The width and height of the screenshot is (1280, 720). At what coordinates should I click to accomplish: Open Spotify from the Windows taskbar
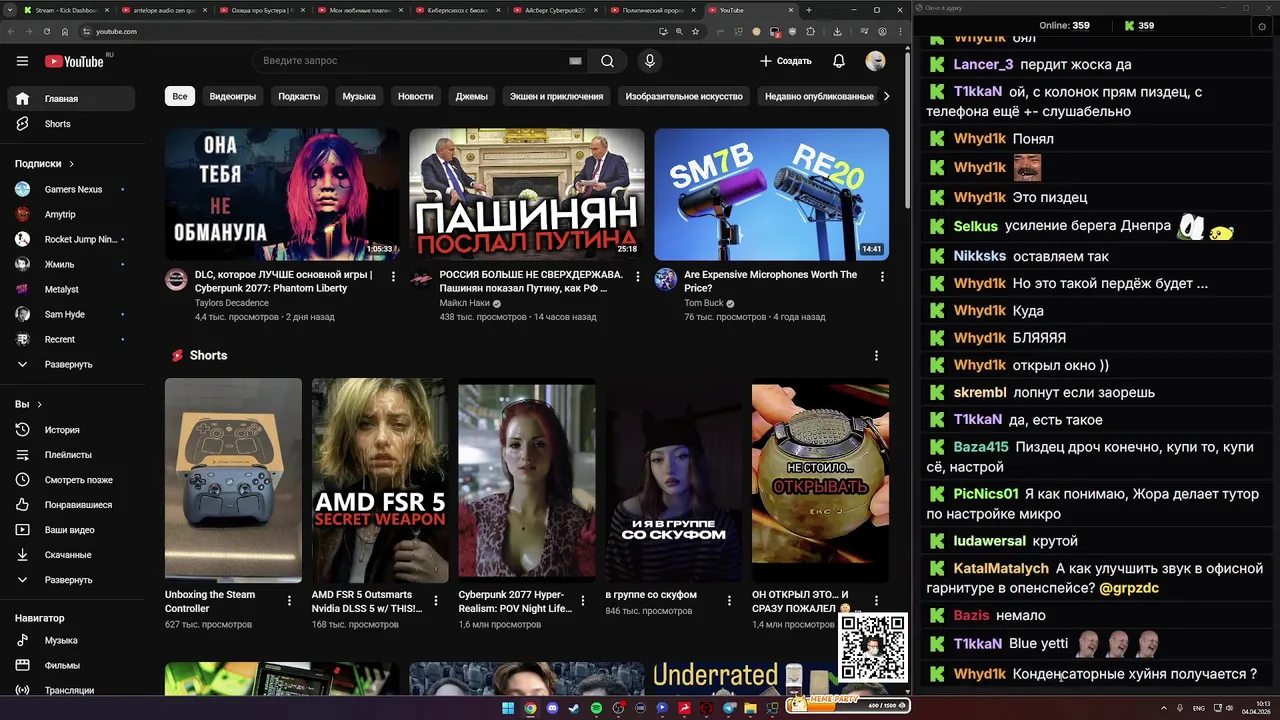point(595,708)
